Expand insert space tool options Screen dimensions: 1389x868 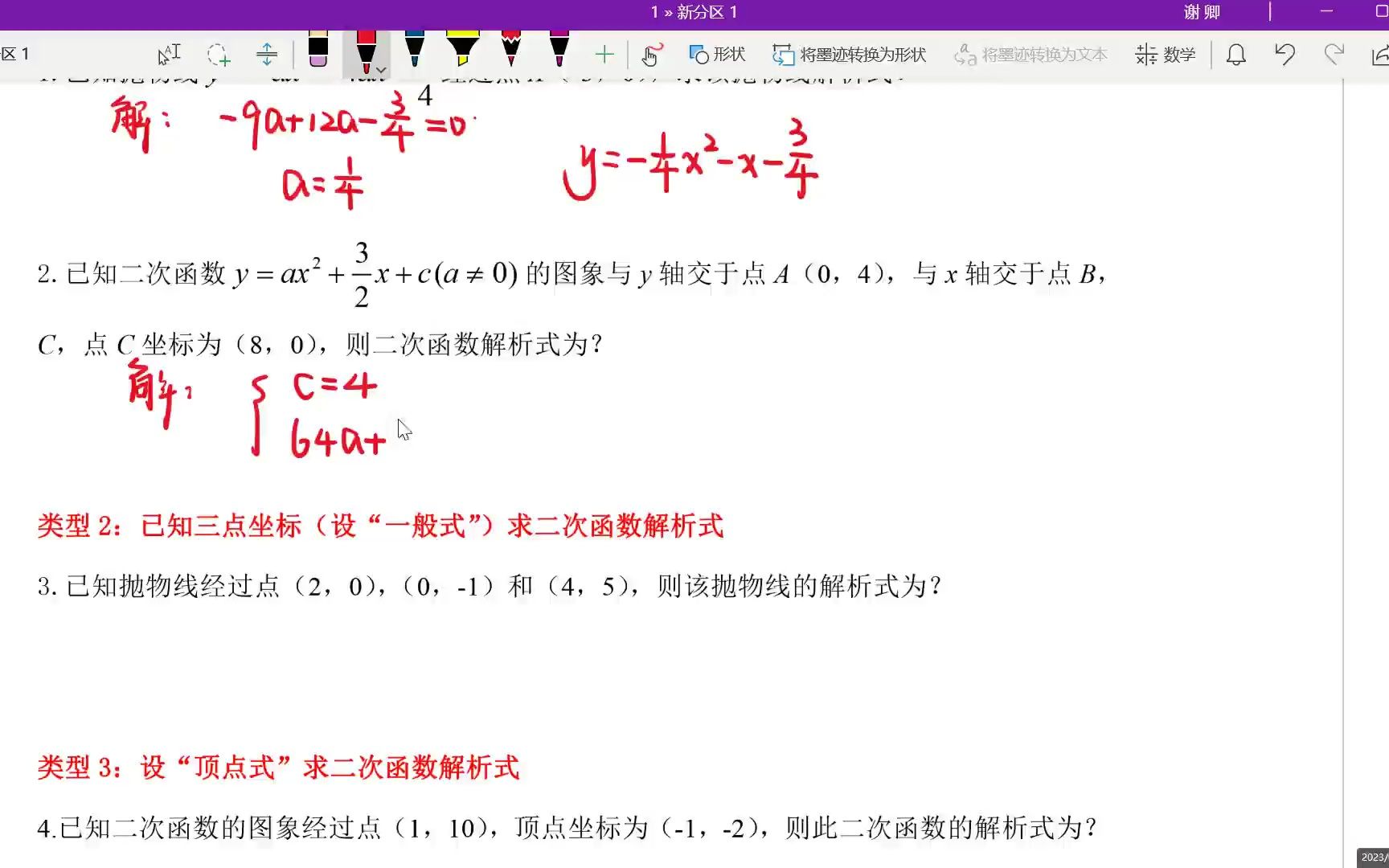[268, 55]
